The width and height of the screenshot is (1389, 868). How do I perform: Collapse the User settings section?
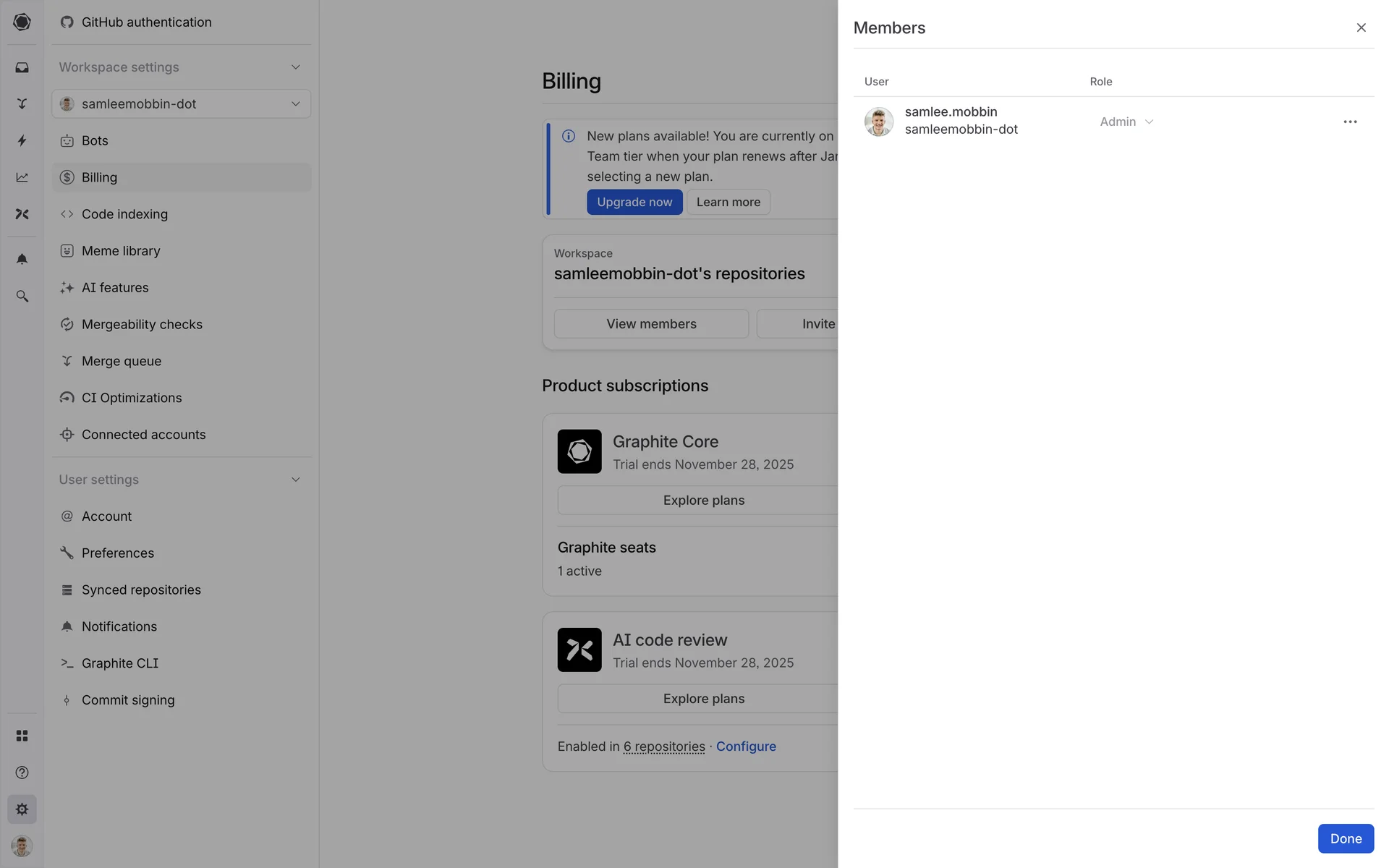point(295,480)
